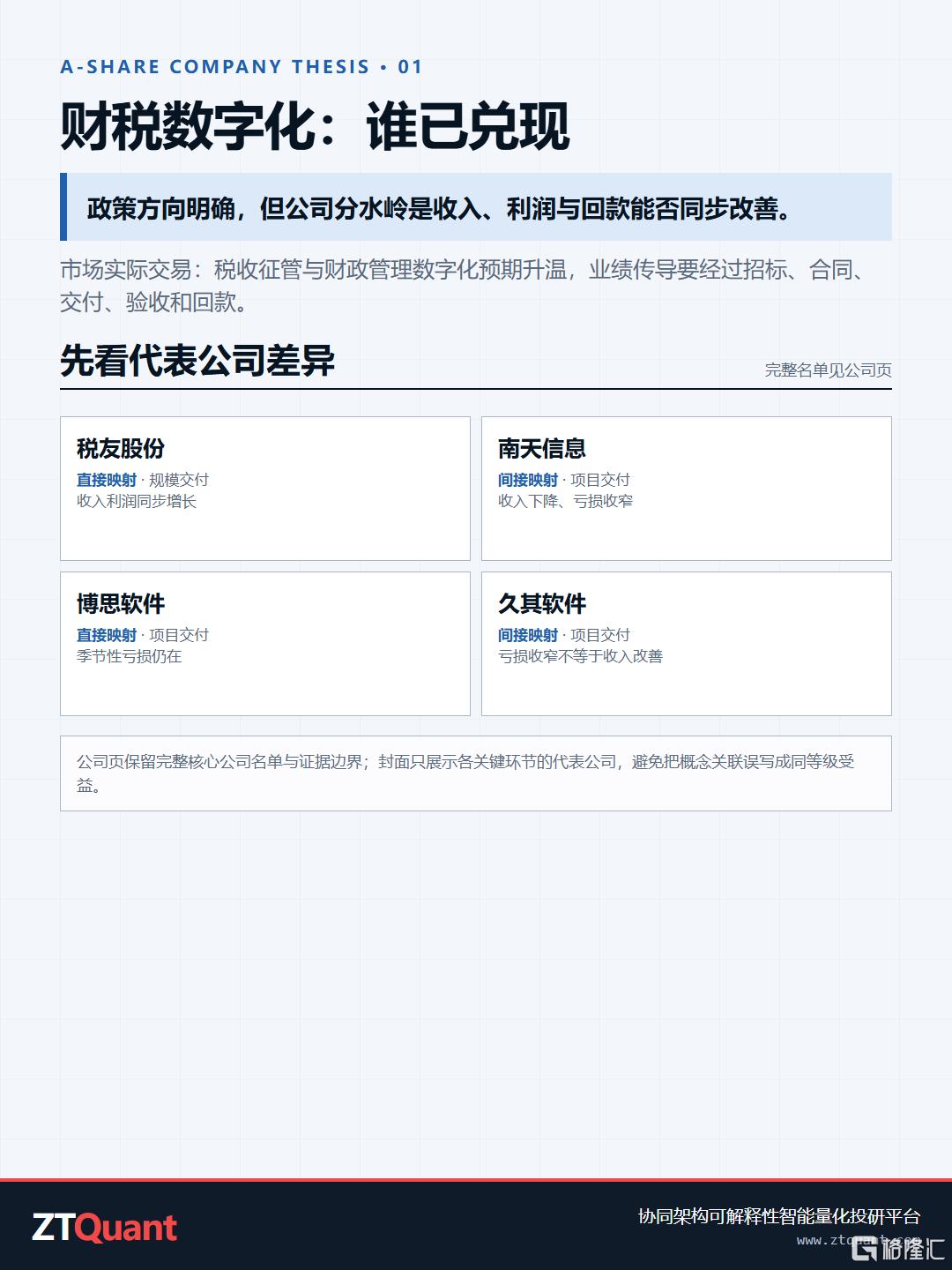Click the 协同架构可解释性智能量化投研平台 tagline
Viewport: 952px width, 1270px height.
(x=779, y=1216)
